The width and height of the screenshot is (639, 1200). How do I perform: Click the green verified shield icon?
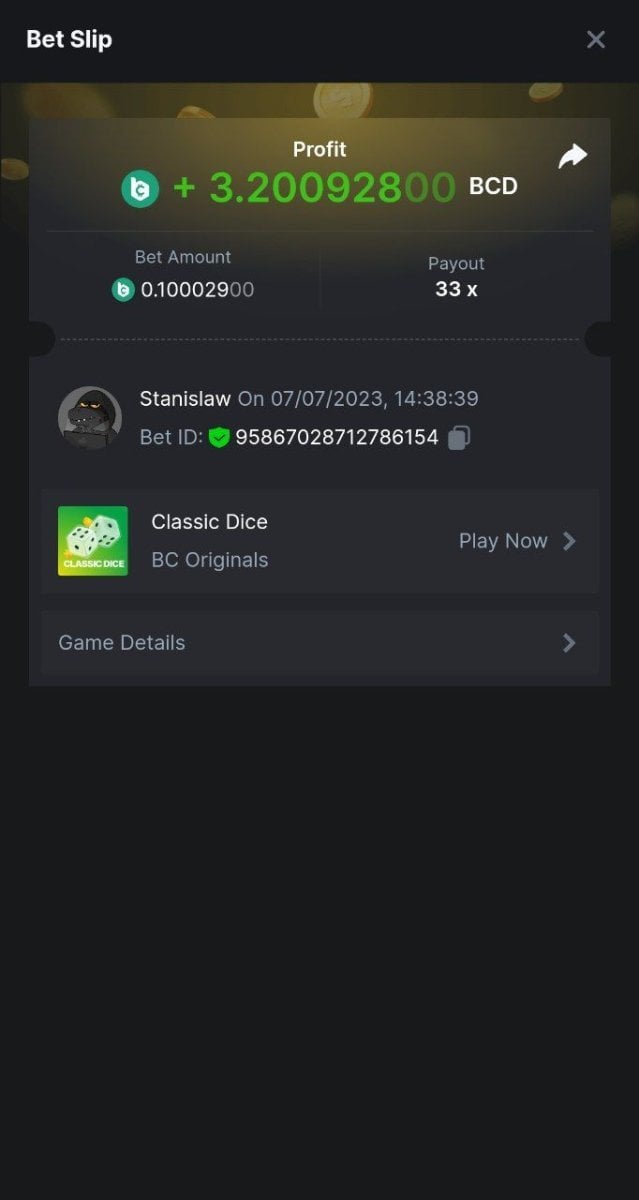219,437
